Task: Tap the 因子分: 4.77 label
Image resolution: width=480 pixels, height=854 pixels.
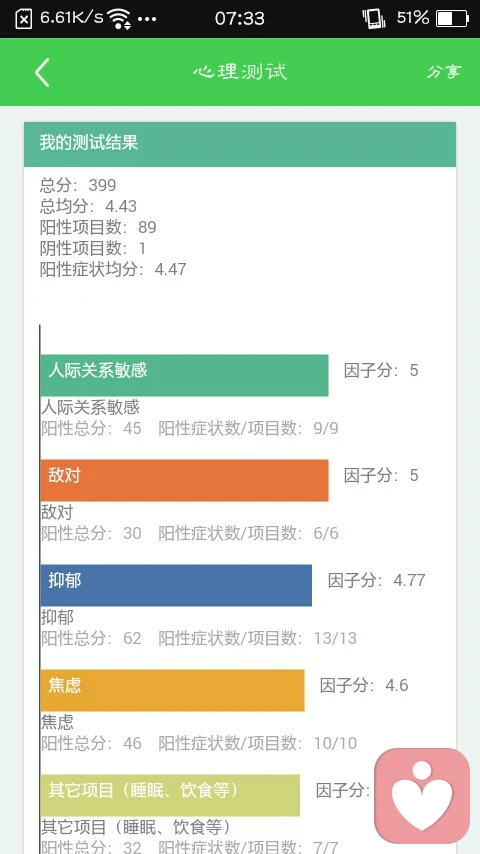Action: [x=376, y=580]
